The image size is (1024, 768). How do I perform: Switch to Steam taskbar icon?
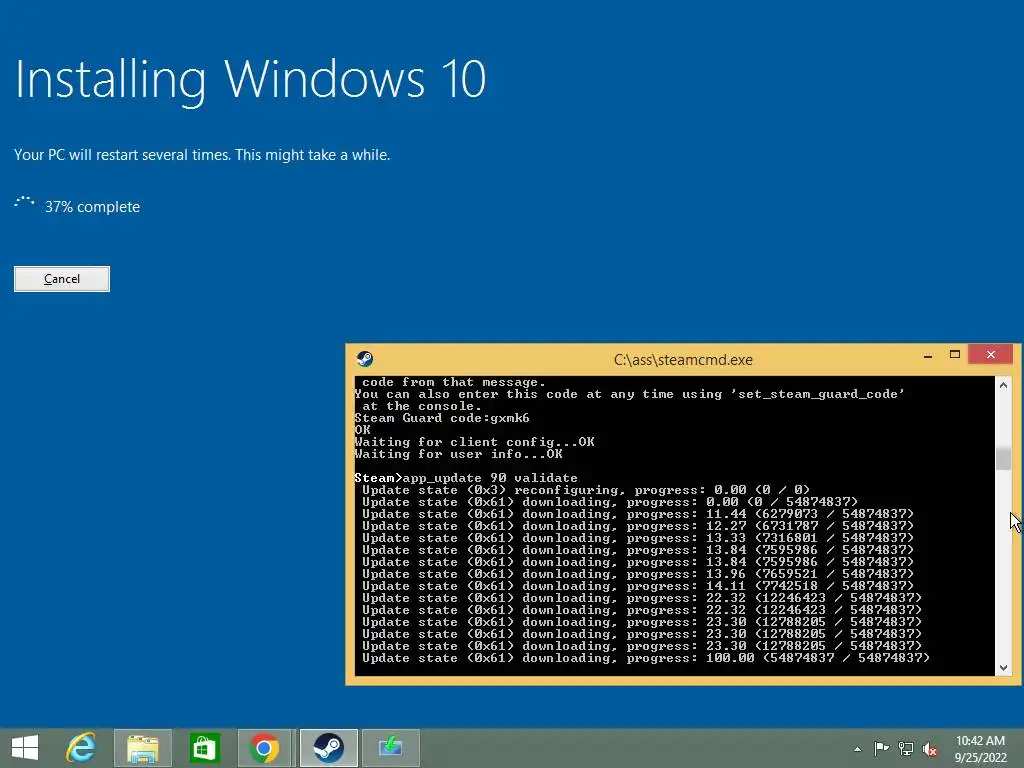[x=328, y=748]
